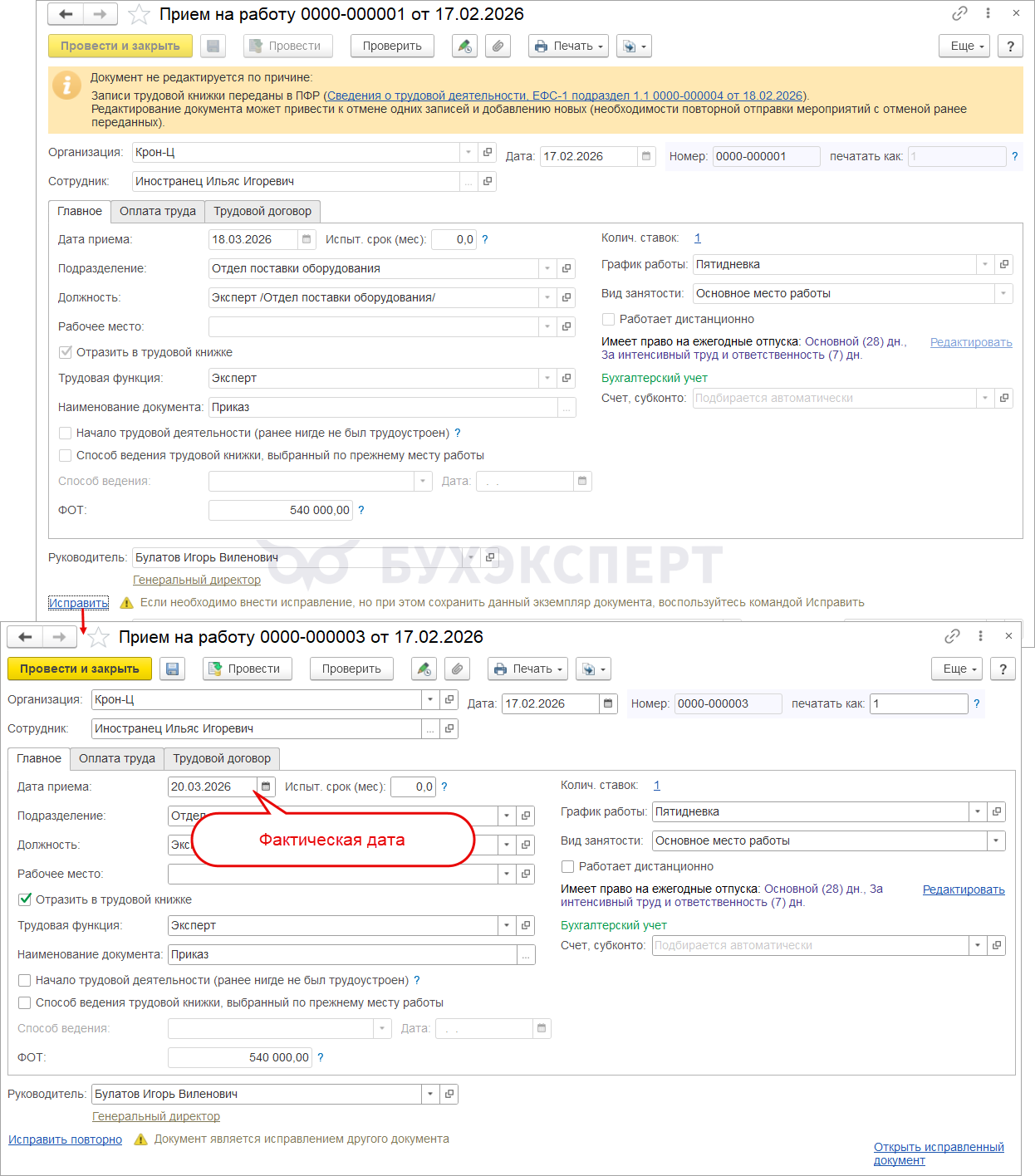Click Проверить button in top window
This screenshot has width=1035, height=1176.
pos(392,46)
